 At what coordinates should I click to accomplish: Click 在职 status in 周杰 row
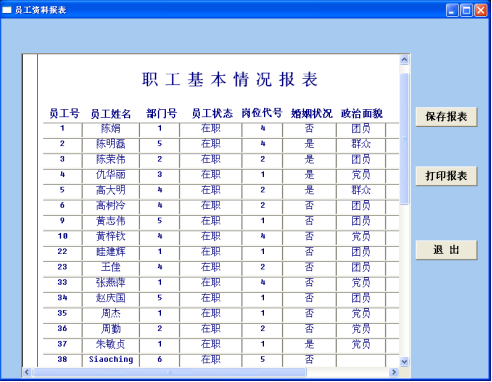click(x=211, y=313)
